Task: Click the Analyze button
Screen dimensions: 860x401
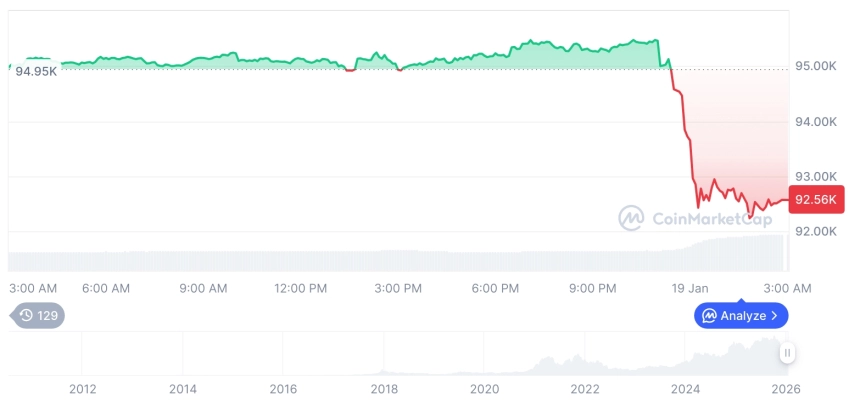Action: 741,316
